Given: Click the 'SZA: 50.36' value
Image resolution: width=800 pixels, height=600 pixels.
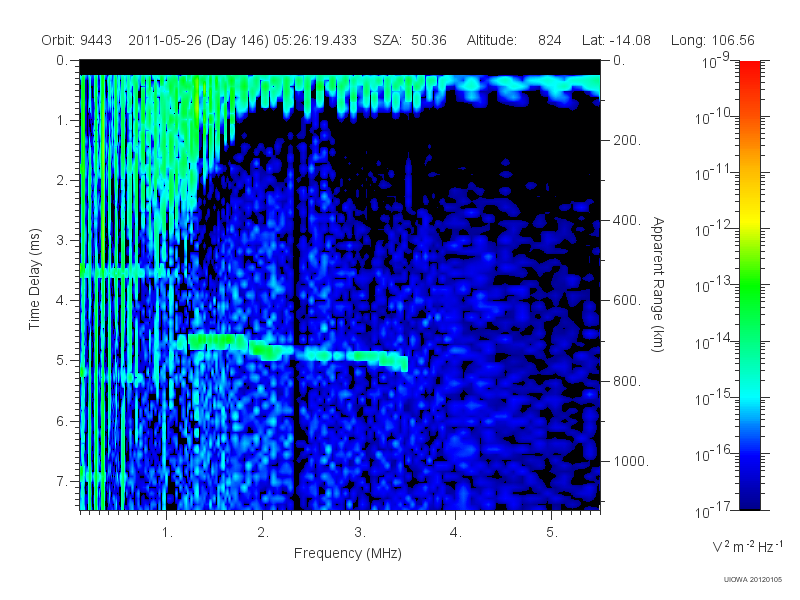Looking at the screenshot, I should [x=410, y=40].
